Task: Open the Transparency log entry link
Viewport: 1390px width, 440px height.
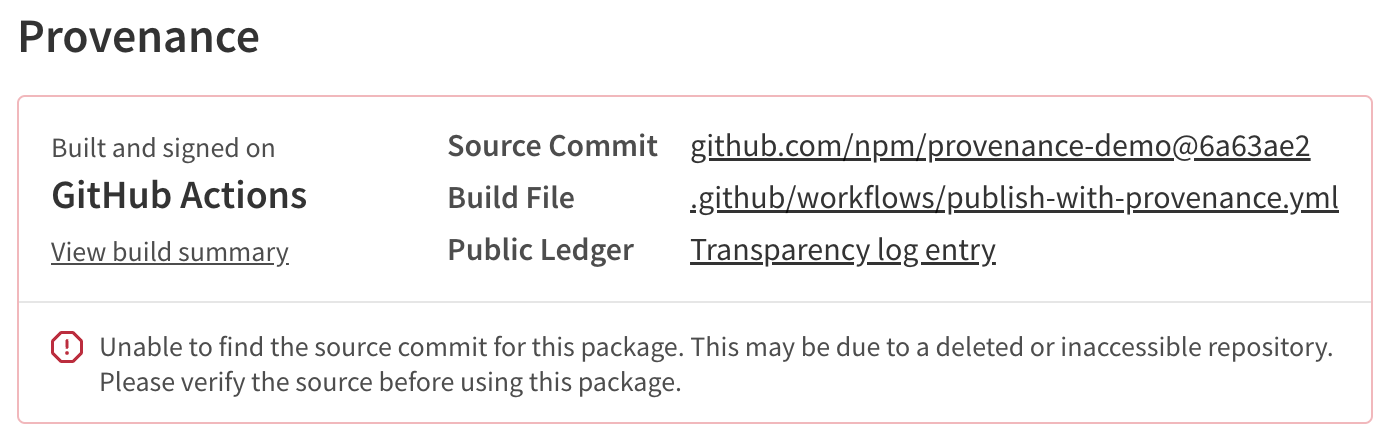Action: click(x=842, y=250)
